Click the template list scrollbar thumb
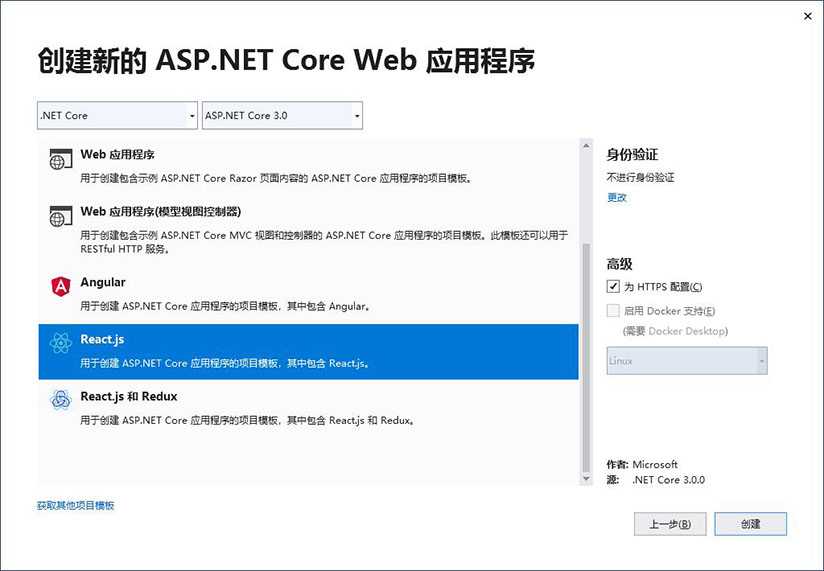This screenshot has width=824, height=571. (586, 357)
